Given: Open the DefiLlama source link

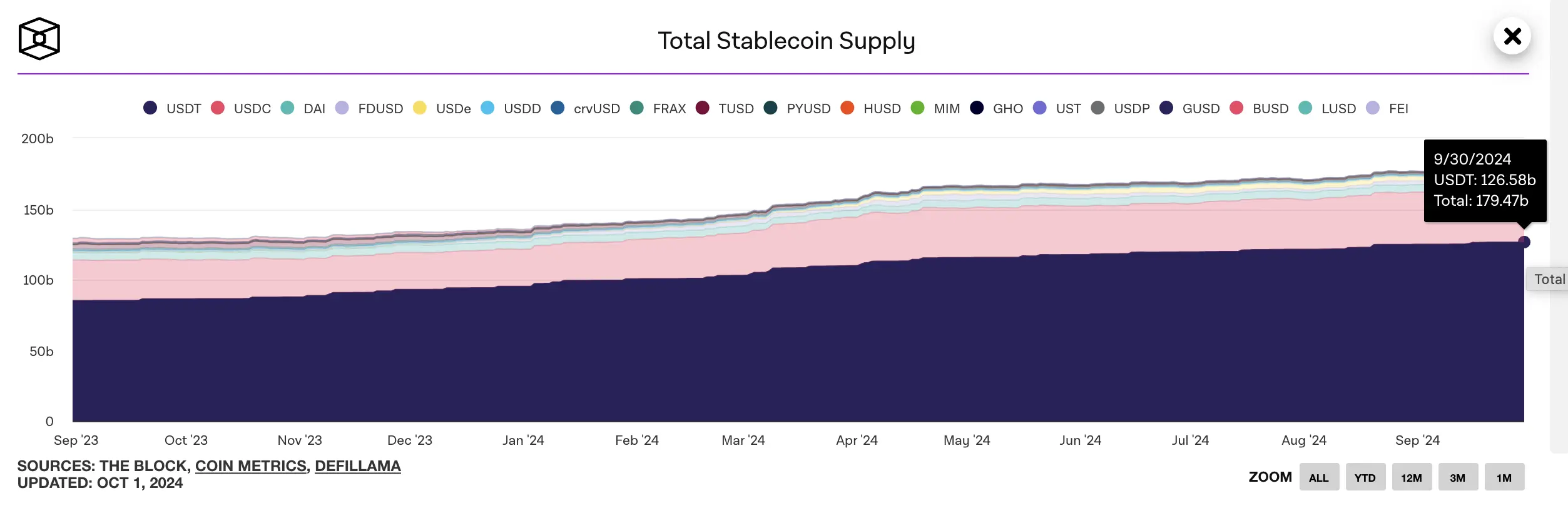Looking at the screenshot, I should 357,466.
